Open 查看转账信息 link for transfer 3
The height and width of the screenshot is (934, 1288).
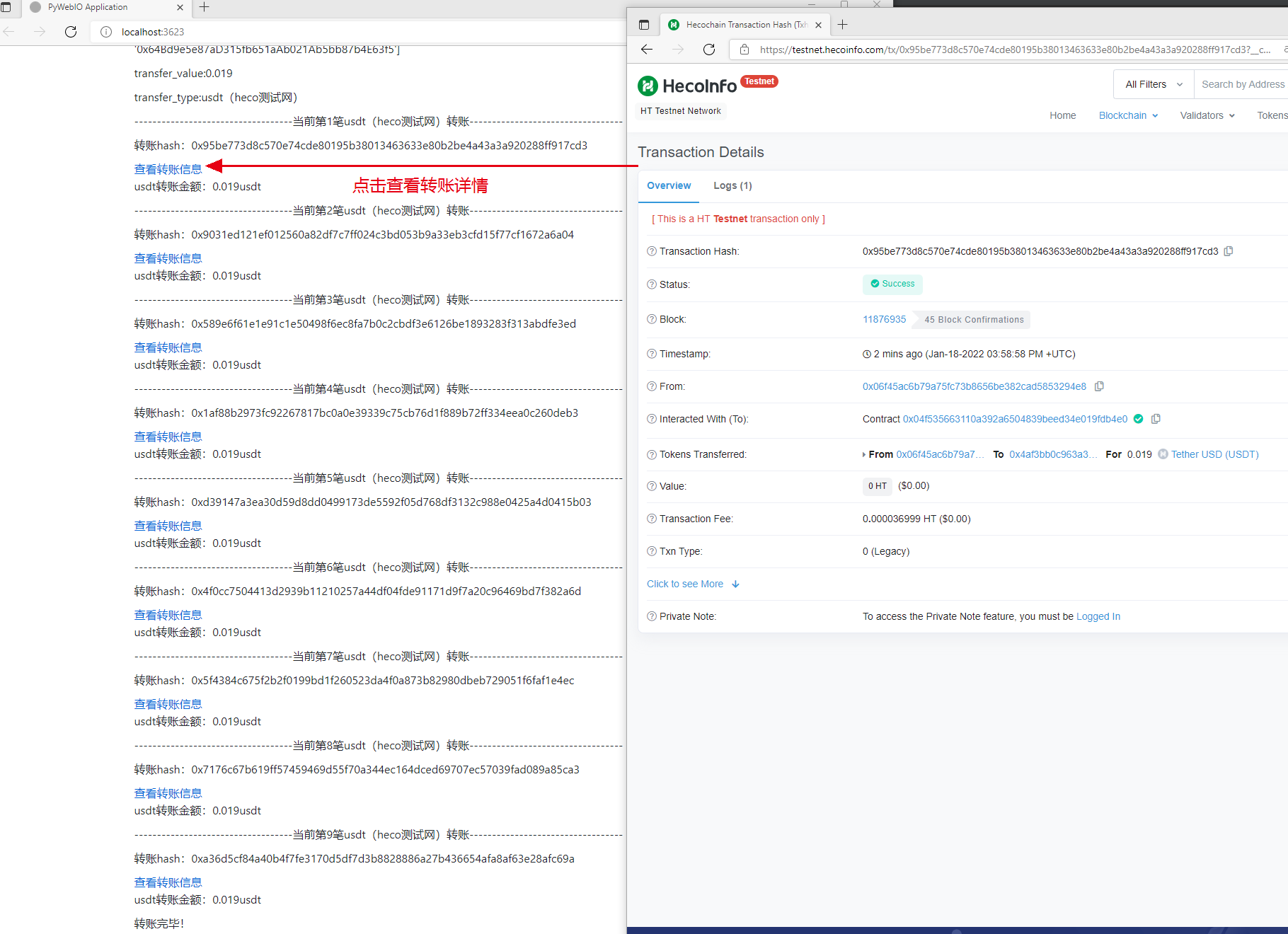click(x=168, y=347)
